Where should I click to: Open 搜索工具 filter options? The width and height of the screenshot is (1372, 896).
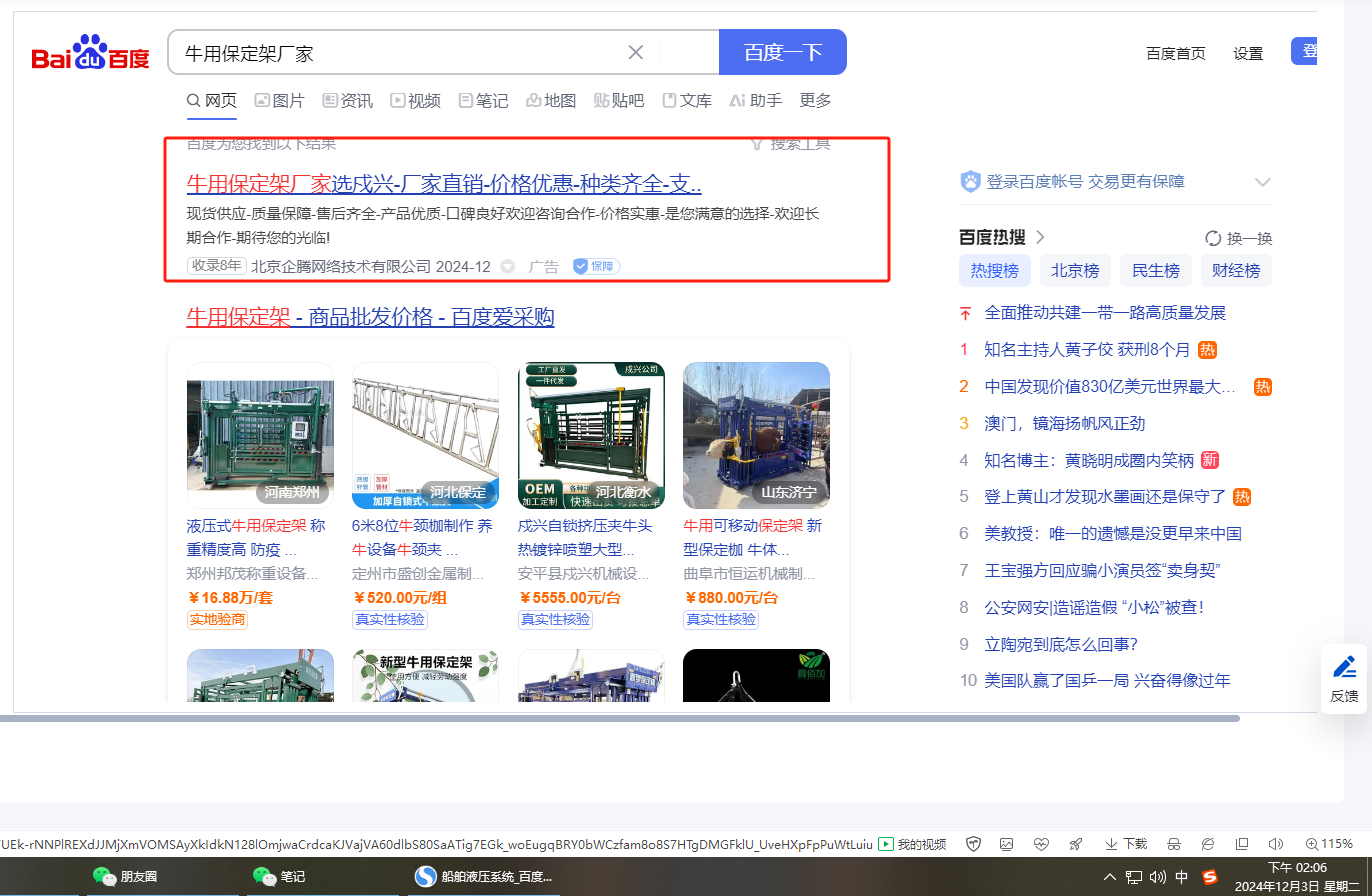click(790, 144)
